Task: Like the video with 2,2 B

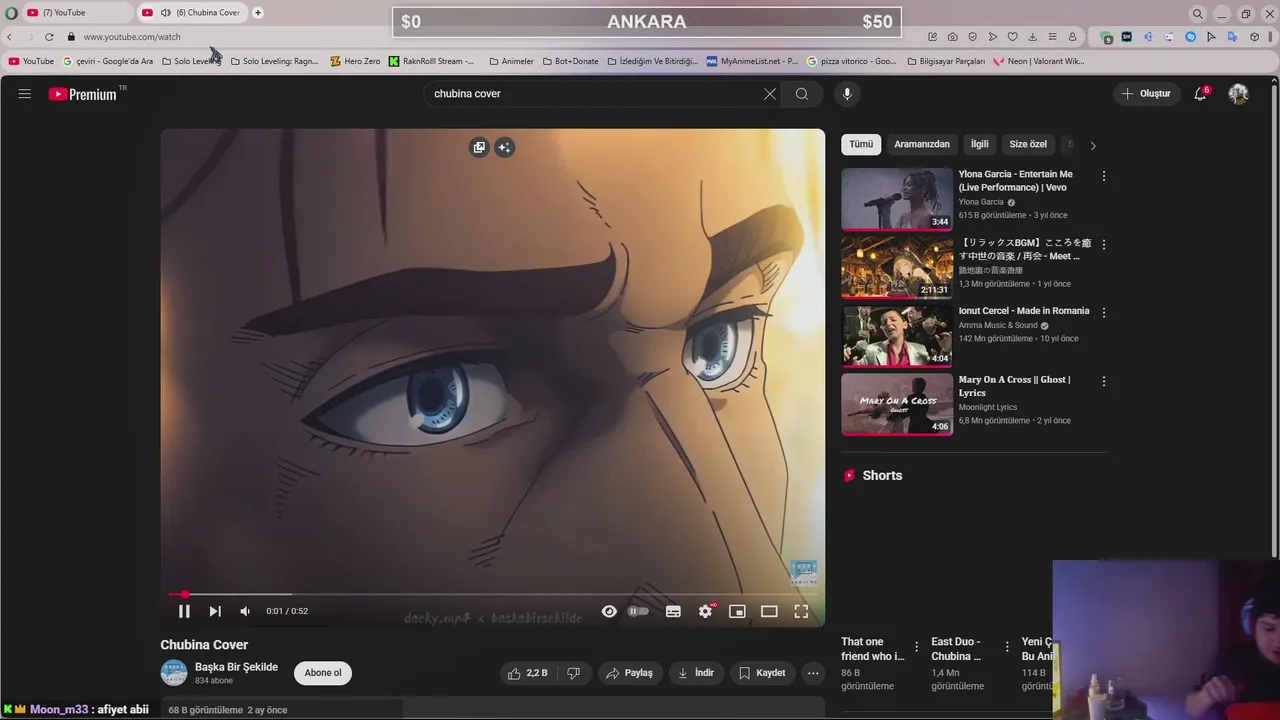Action: [527, 673]
